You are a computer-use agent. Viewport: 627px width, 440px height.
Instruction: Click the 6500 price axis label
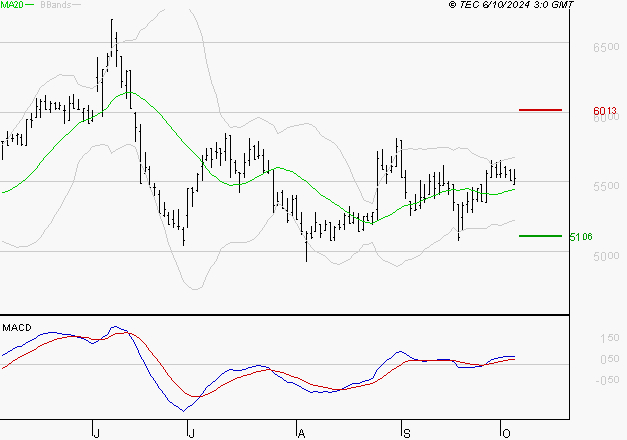[x=606, y=47]
